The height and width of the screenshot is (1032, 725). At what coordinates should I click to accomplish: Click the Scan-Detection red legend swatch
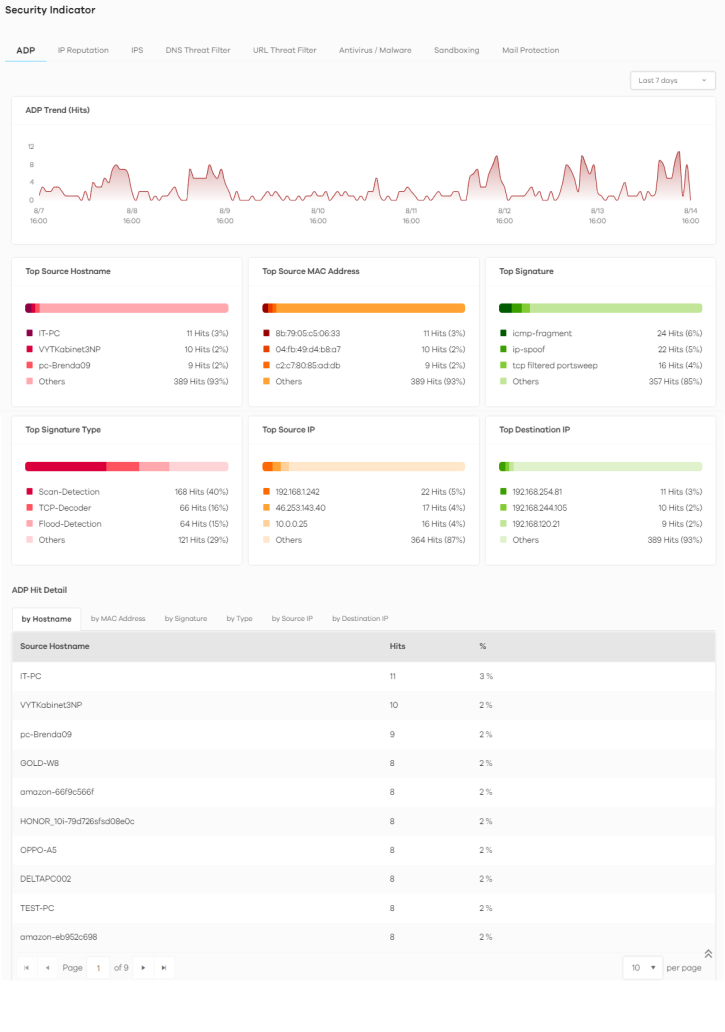click(x=30, y=492)
